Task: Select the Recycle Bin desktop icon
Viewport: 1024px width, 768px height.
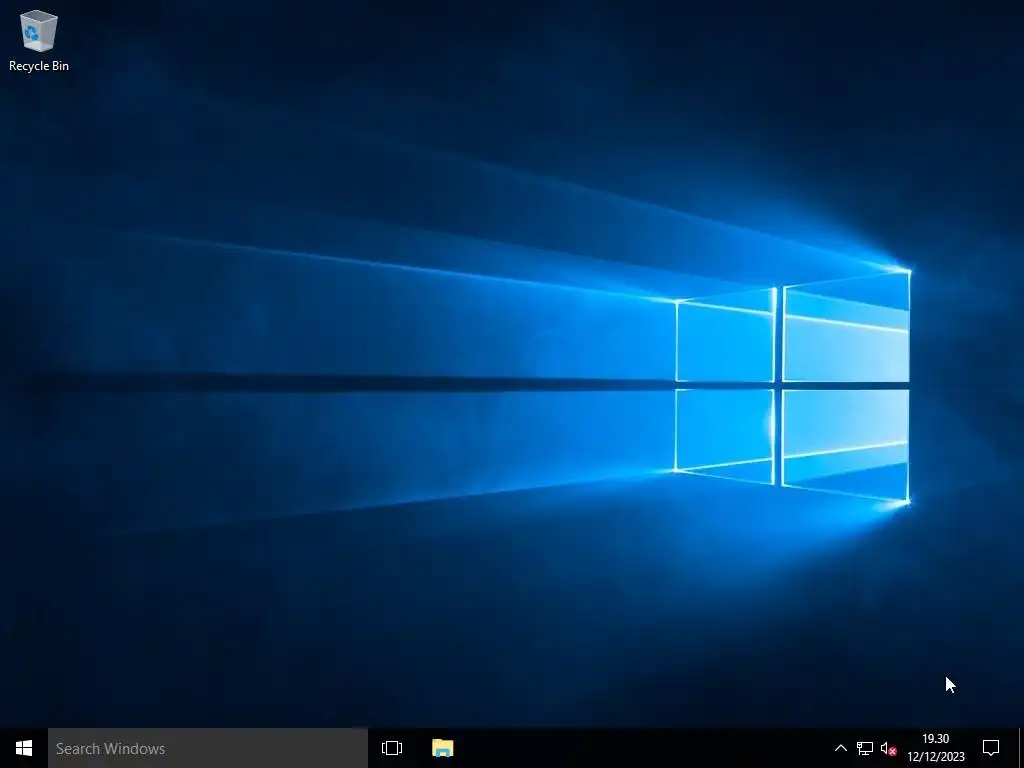Action: click(39, 40)
